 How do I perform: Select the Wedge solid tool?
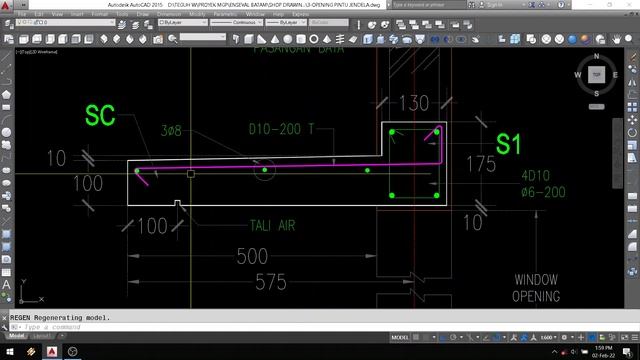(x=262, y=39)
